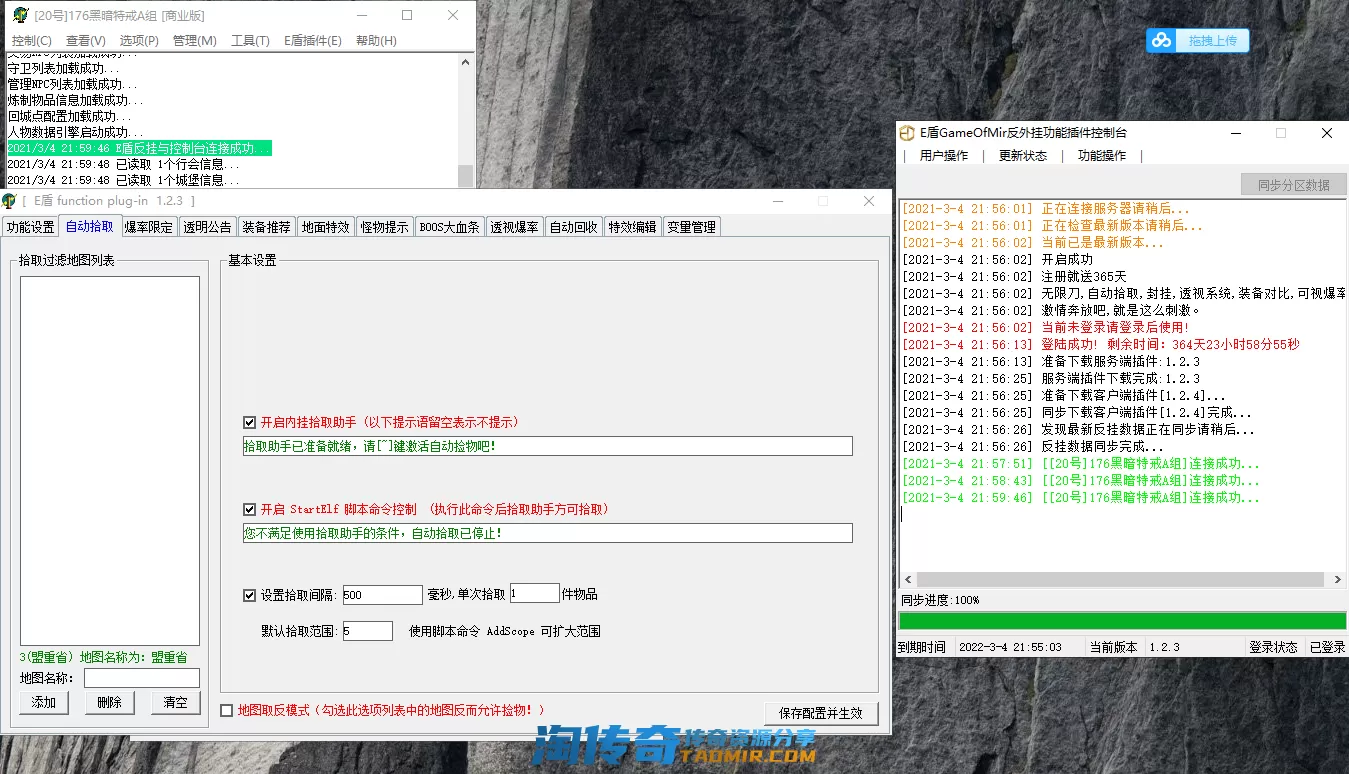Click the 已登录 status bar entry
This screenshot has height=774, width=1349.
1327,647
